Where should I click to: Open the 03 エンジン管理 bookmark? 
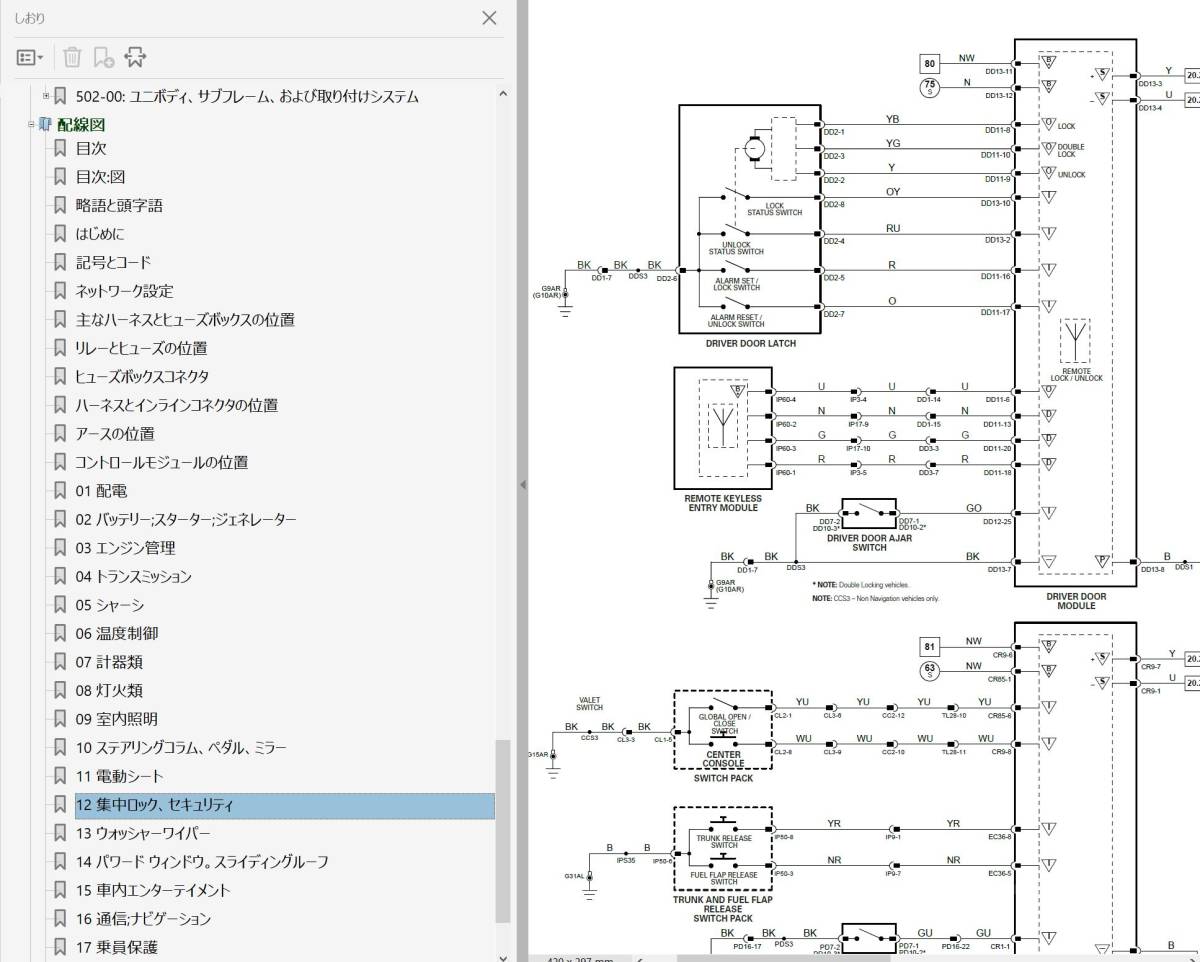[x=125, y=548]
